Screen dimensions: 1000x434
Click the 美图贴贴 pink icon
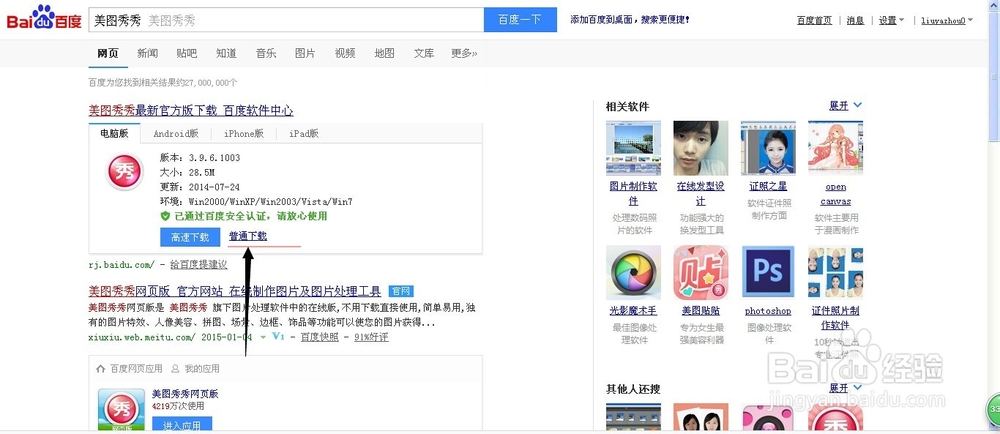(700, 273)
